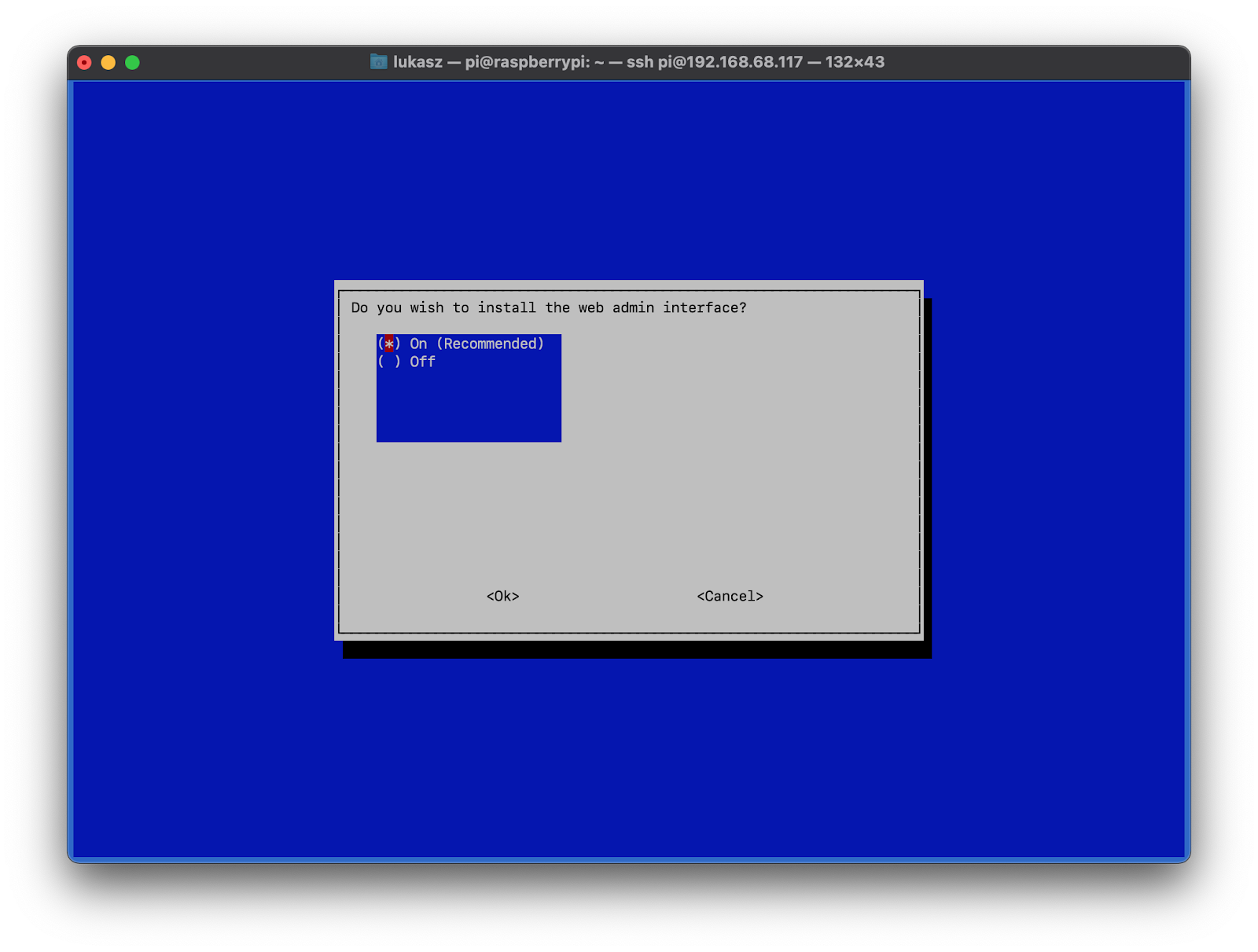This screenshot has height=952, width=1258.
Task: Select the On (Recommended) radio option
Action: click(x=461, y=344)
